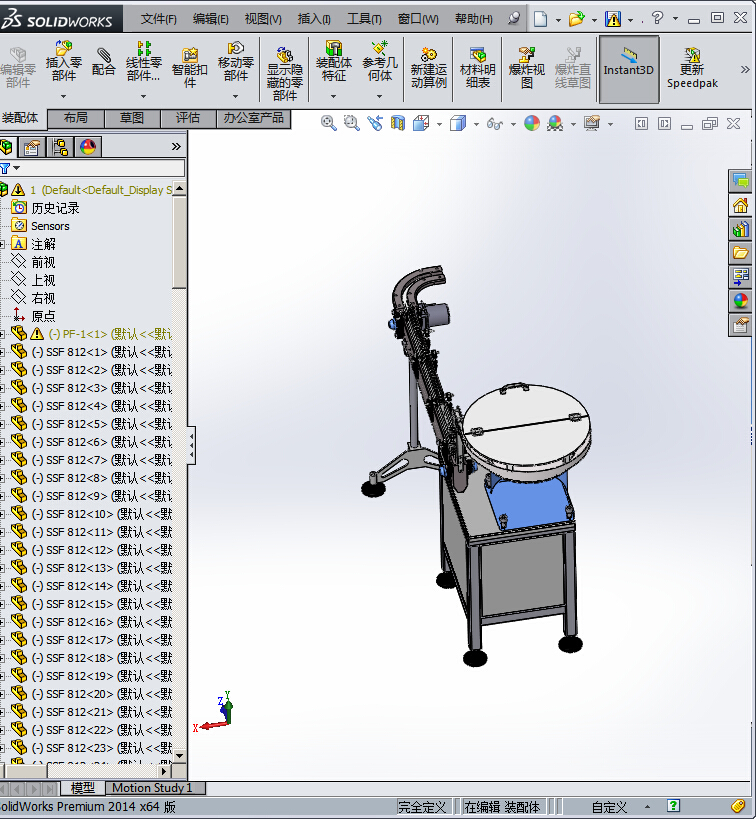Toggle the Instant3D button
The height and width of the screenshot is (819, 756).
click(629, 69)
